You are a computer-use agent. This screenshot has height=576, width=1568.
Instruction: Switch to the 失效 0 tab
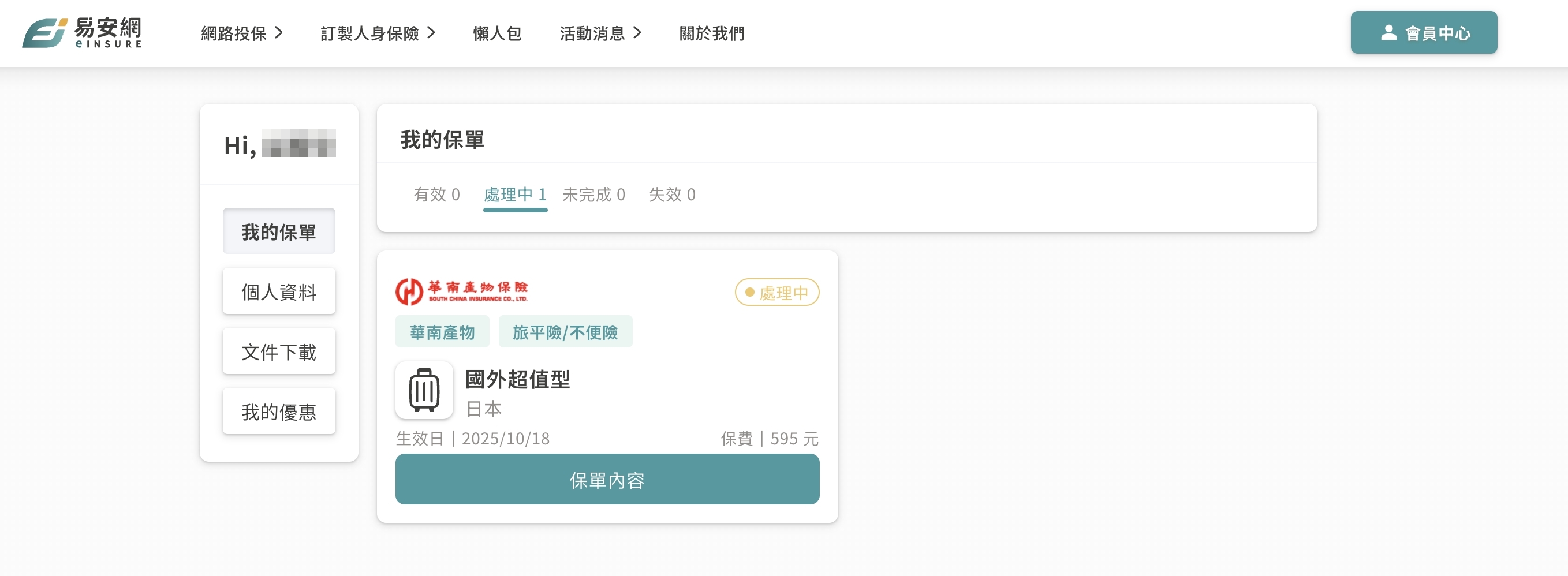[x=671, y=195]
